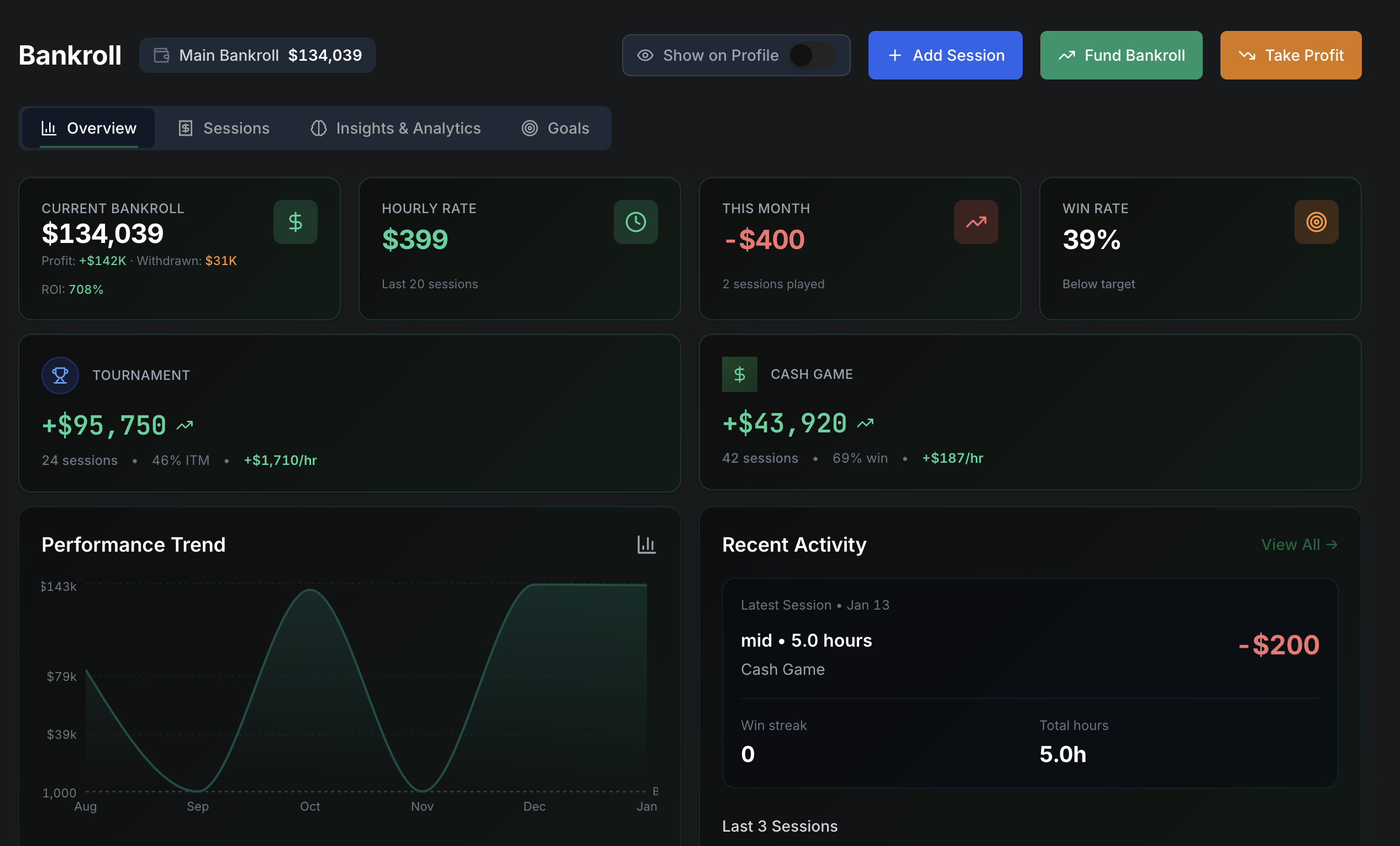
Task: Open the Insights & Analytics tab
Action: (x=396, y=128)
